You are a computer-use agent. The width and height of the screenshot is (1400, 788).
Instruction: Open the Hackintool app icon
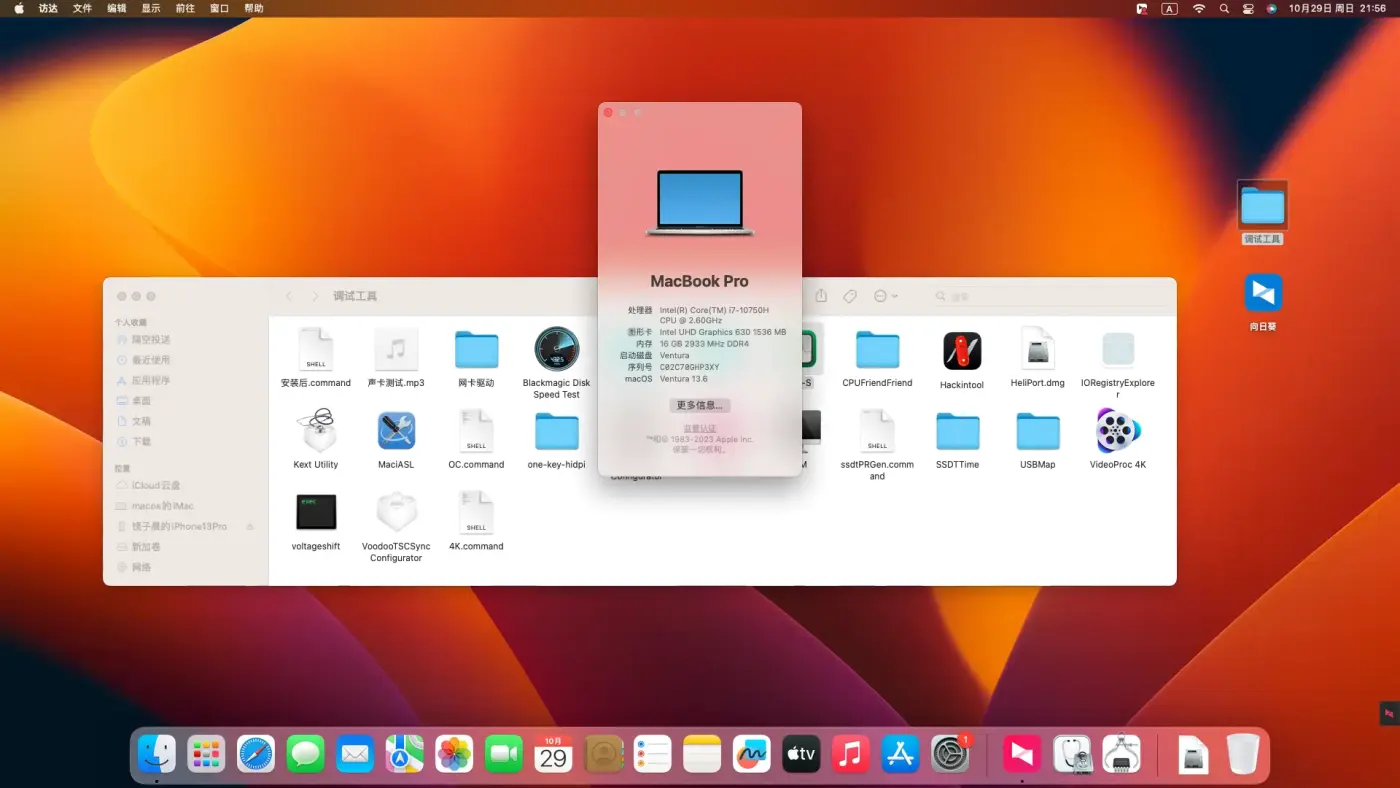pyautogui.click(x=961, y=352)
